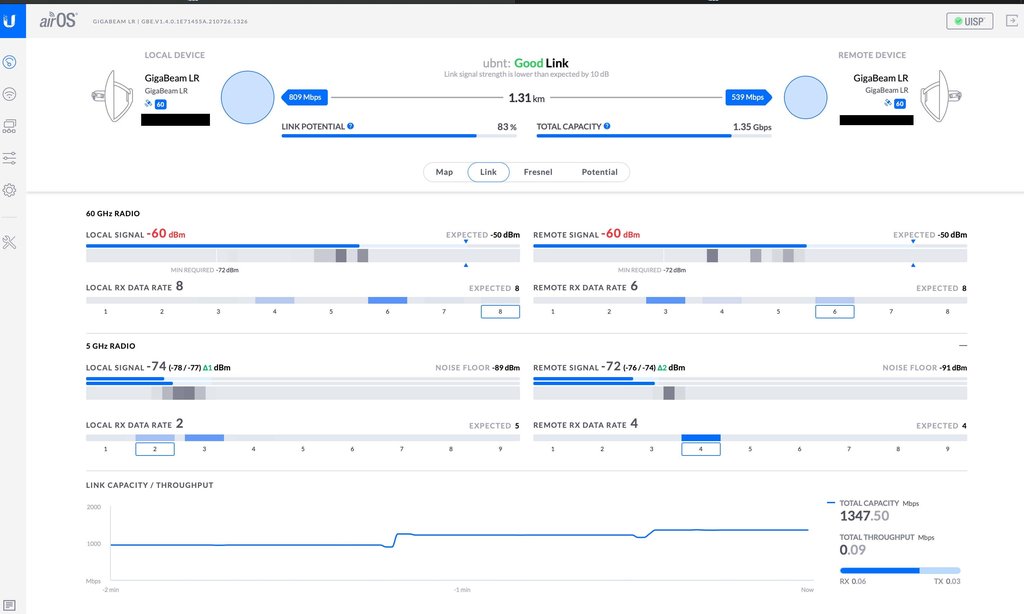Viewport: 1024px width, 614px height.
Task: Click the local GigaBeam LR dish image
Action: 111,97
